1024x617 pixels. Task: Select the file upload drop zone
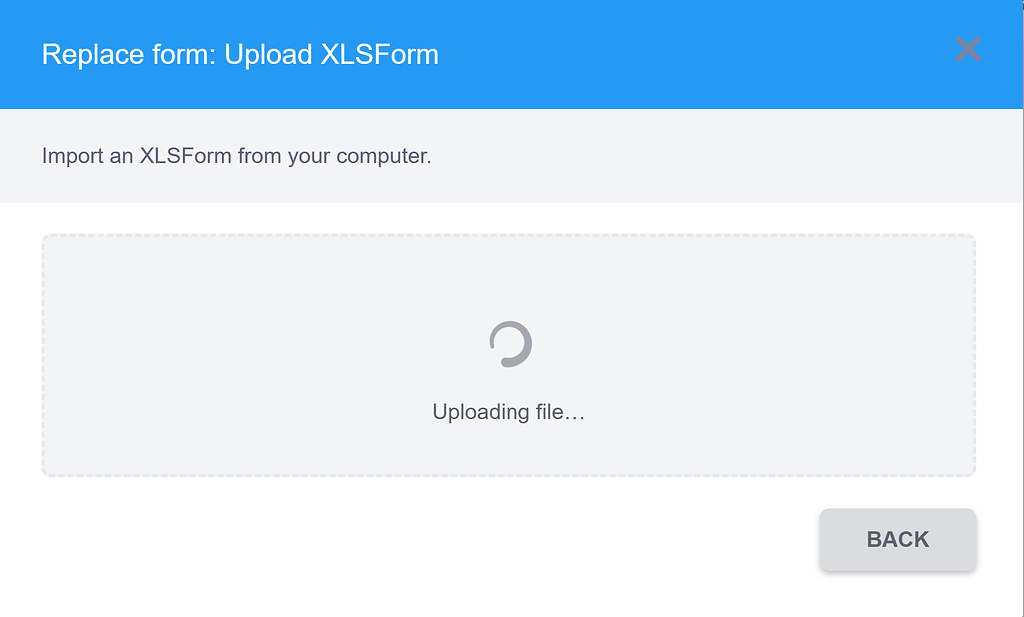point(509,355)
